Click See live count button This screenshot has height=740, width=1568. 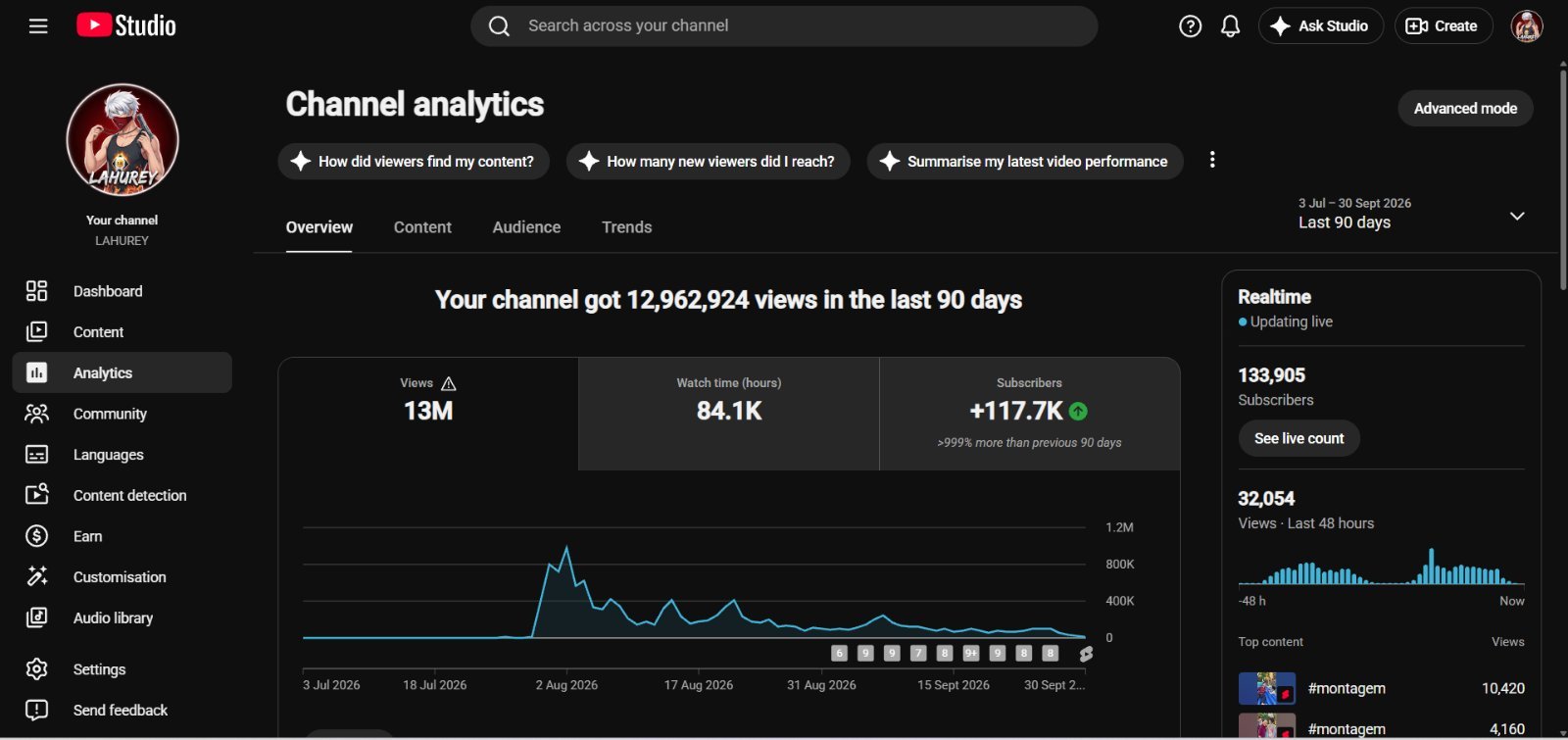coord(1298,438)
